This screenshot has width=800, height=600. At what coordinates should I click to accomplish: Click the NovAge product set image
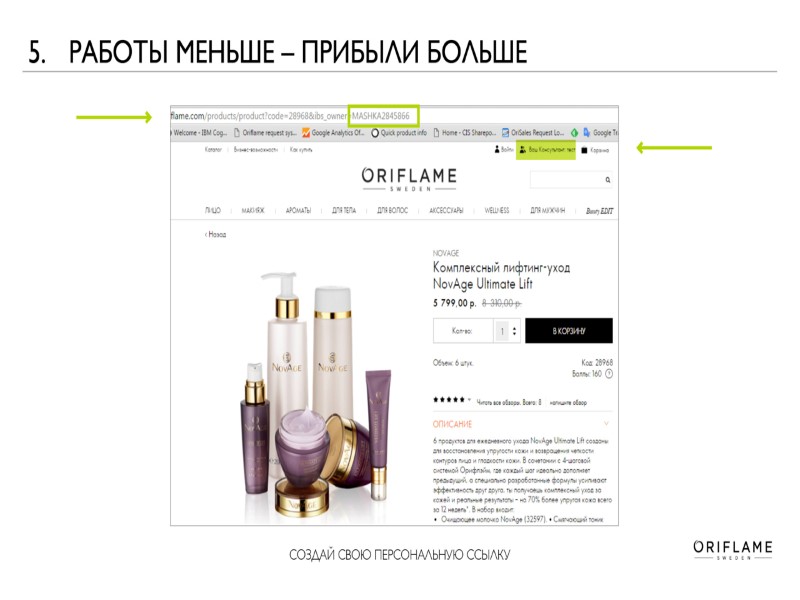pyautogui.click(x=316, y=394)
